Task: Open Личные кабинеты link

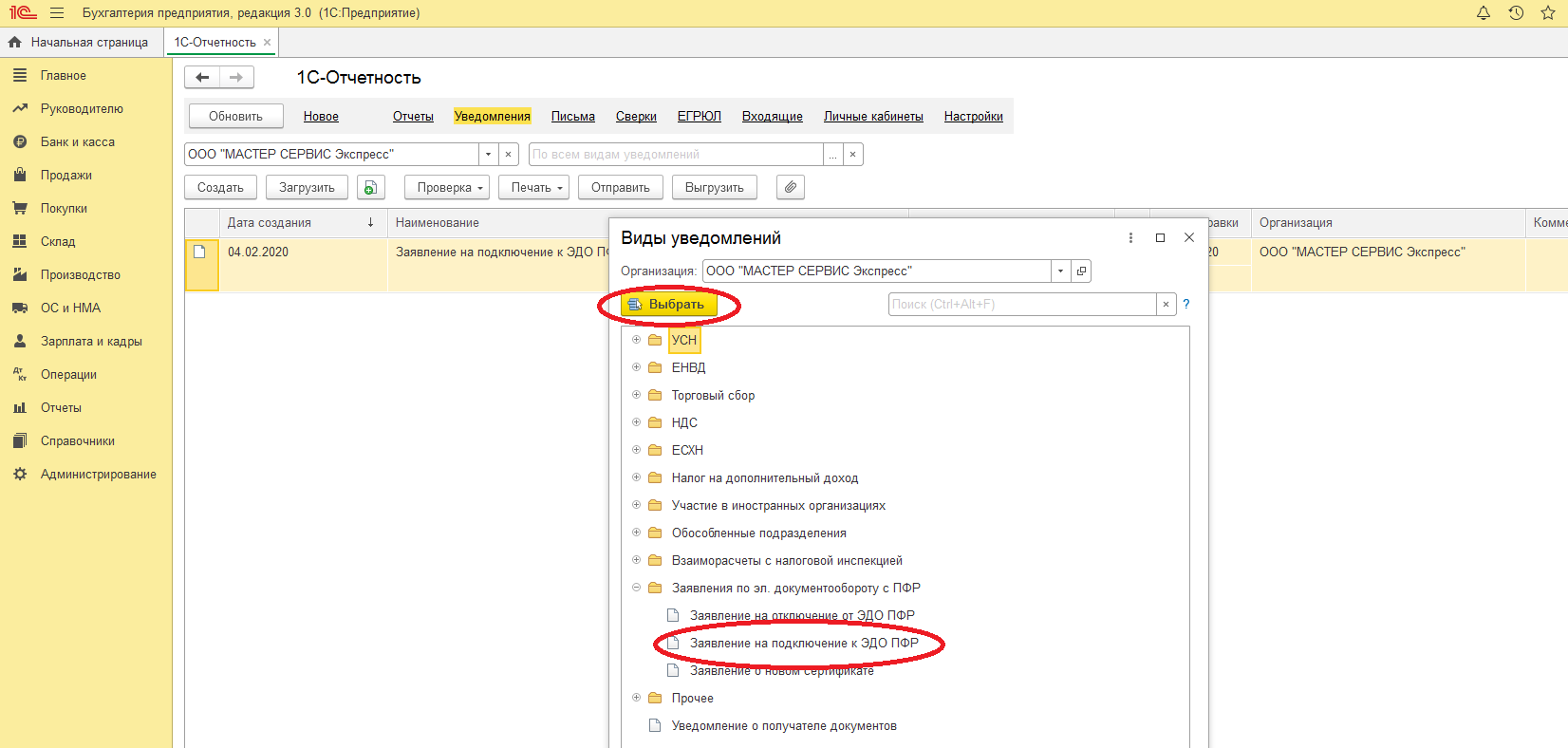Action: click(x=873, y=116)
